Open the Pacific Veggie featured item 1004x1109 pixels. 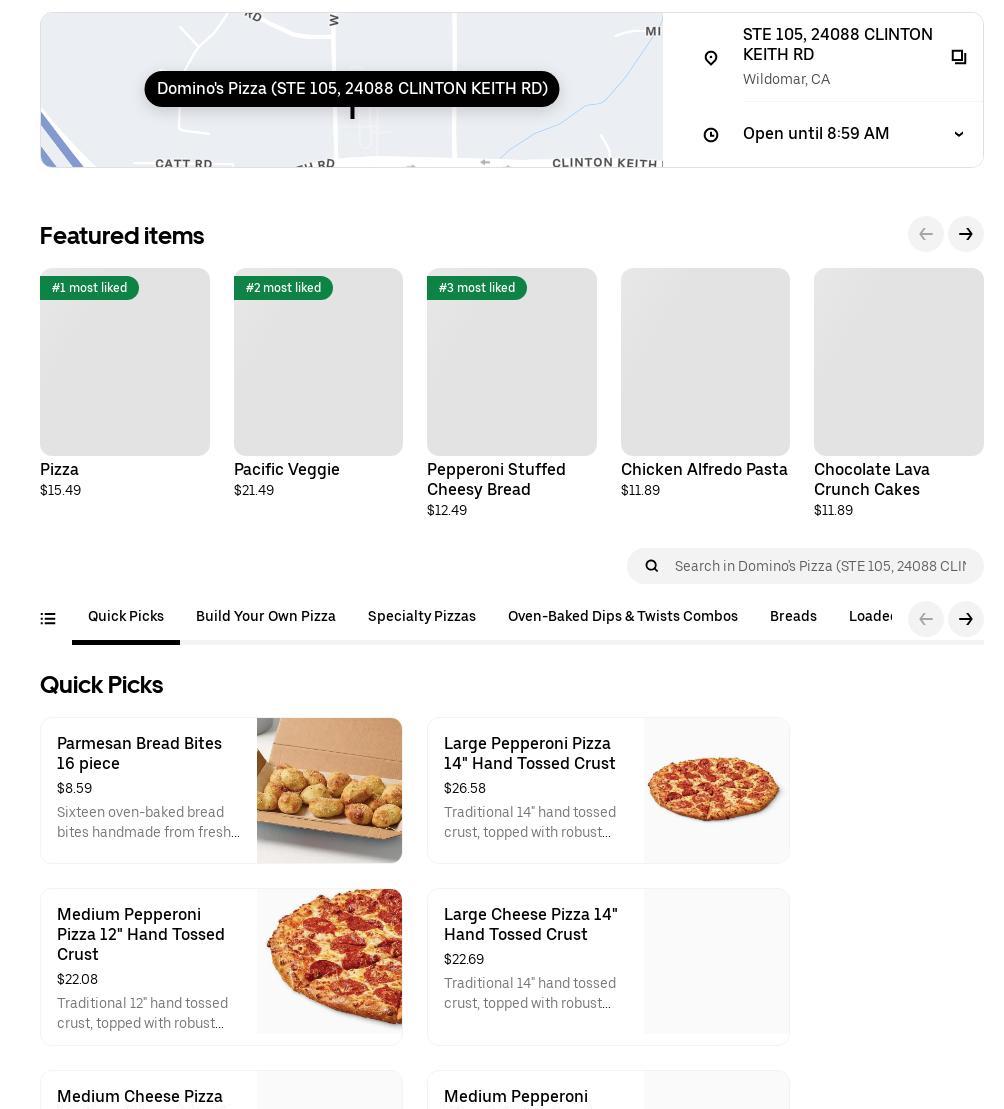tap(318, 380)
